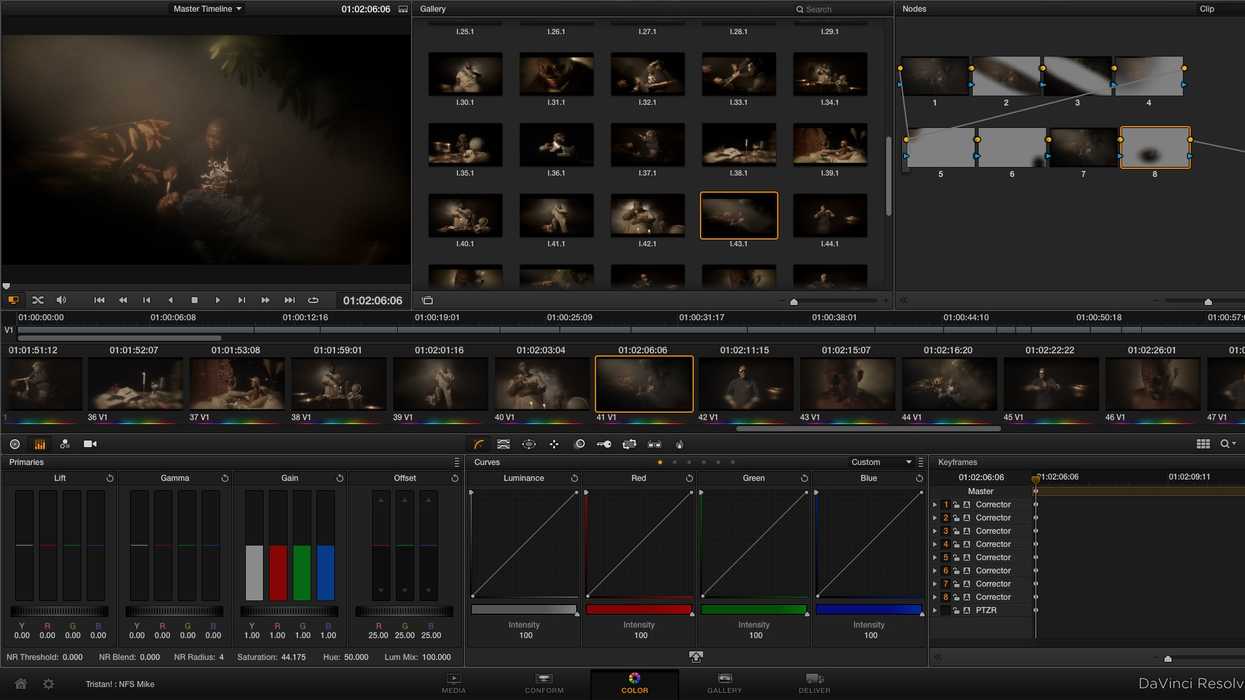This screenshot has width=1245, height=700.
Task: Open the Master Timeline dropdown
Action: pyautogui.click(x=208, y=9)
